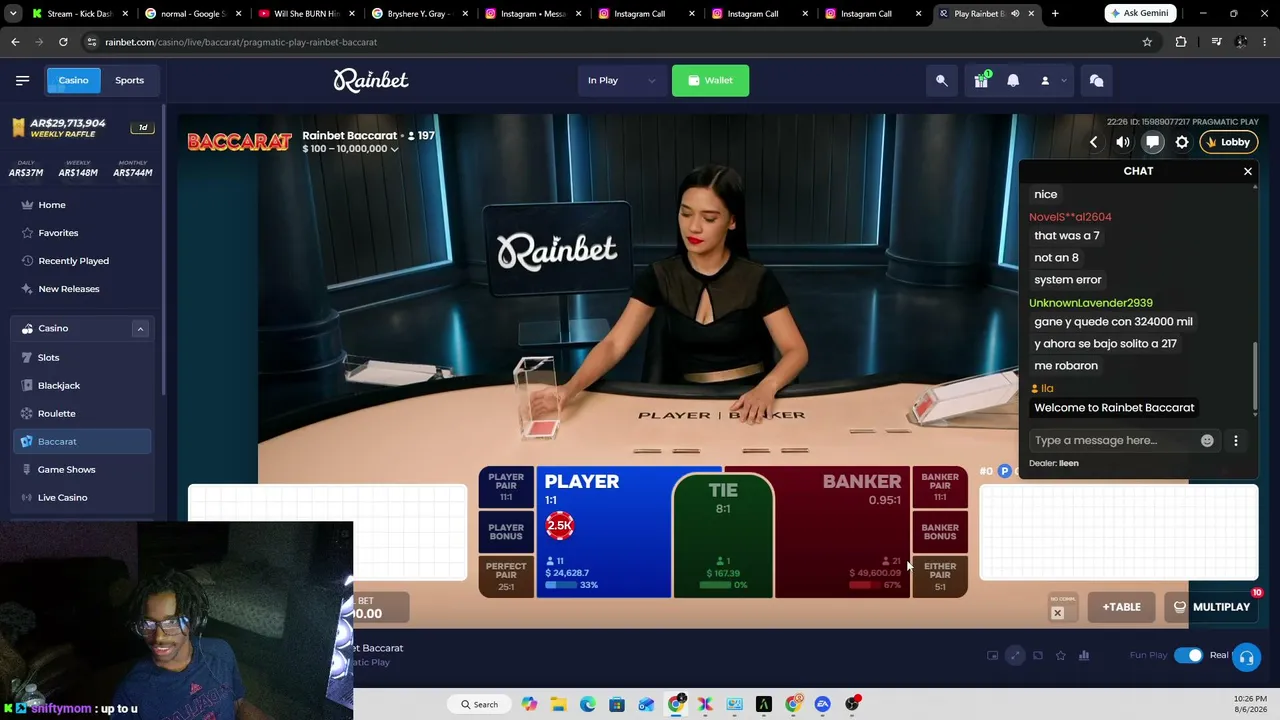
Task: Open the chat options three-dot menu
Action: 1235,440
